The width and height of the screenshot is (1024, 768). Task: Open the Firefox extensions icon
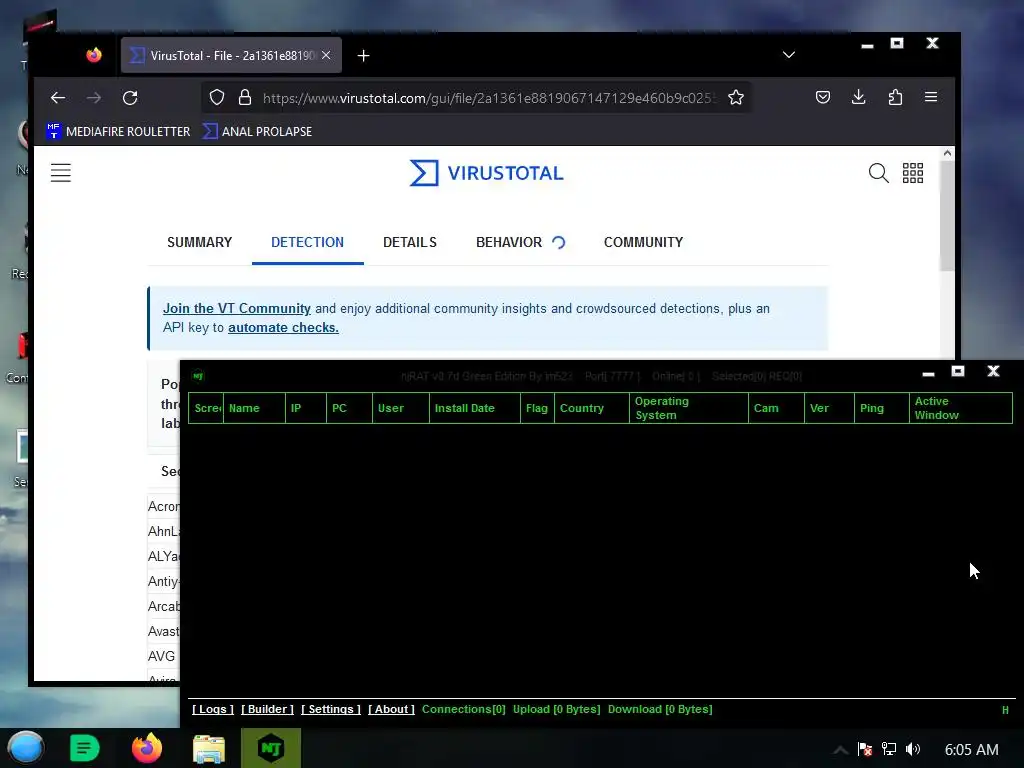pos(895,97)
